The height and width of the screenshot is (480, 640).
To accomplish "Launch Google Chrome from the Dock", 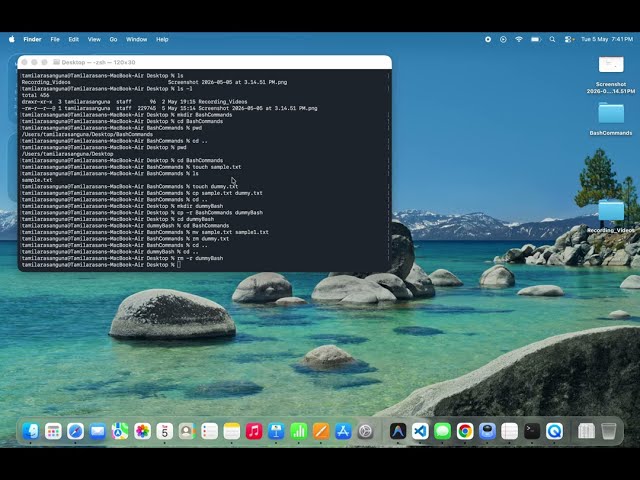I will coord(465,431).
